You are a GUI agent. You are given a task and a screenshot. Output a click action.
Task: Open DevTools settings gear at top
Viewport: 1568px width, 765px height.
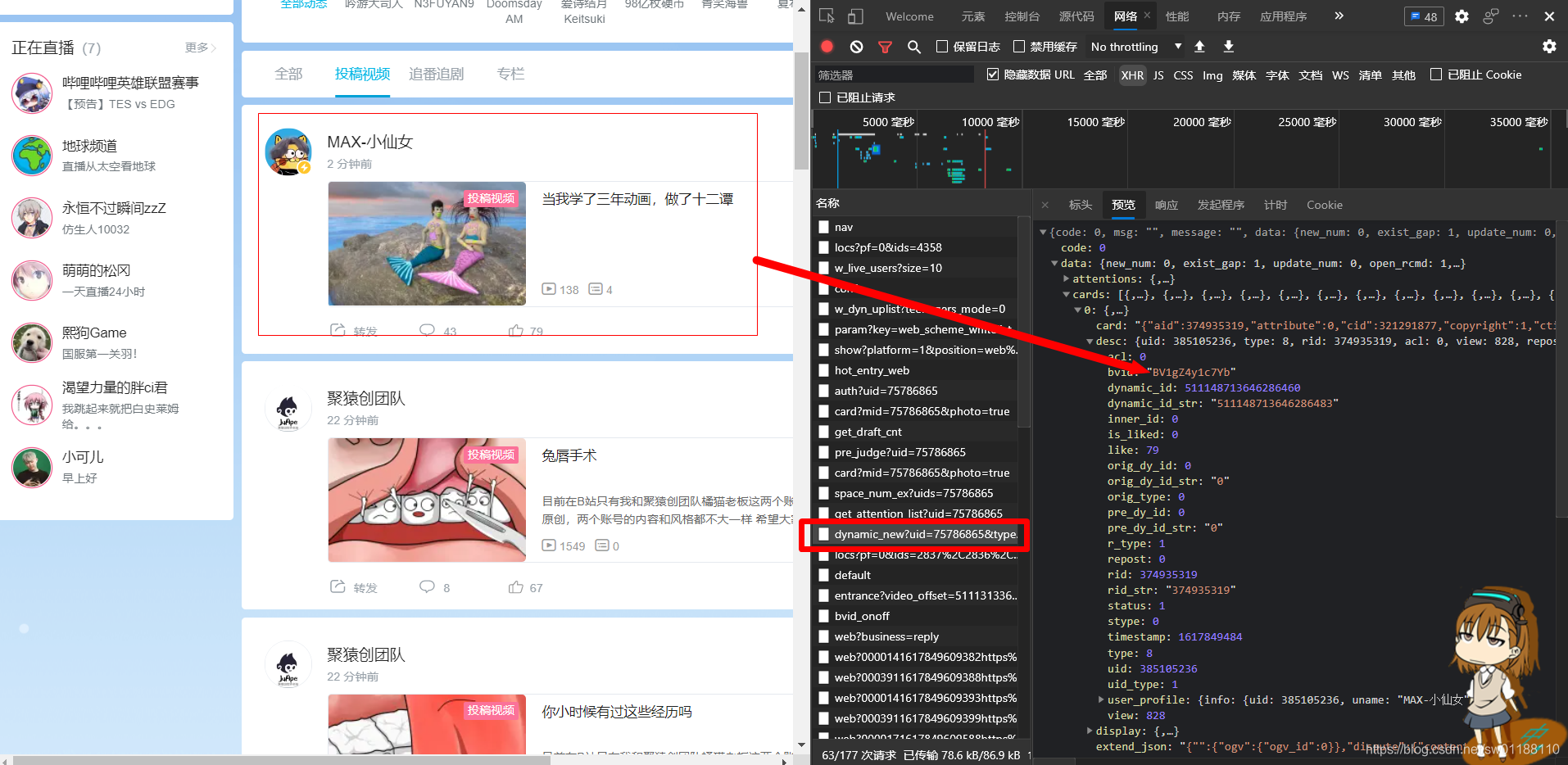click(x=1462, y=16)
